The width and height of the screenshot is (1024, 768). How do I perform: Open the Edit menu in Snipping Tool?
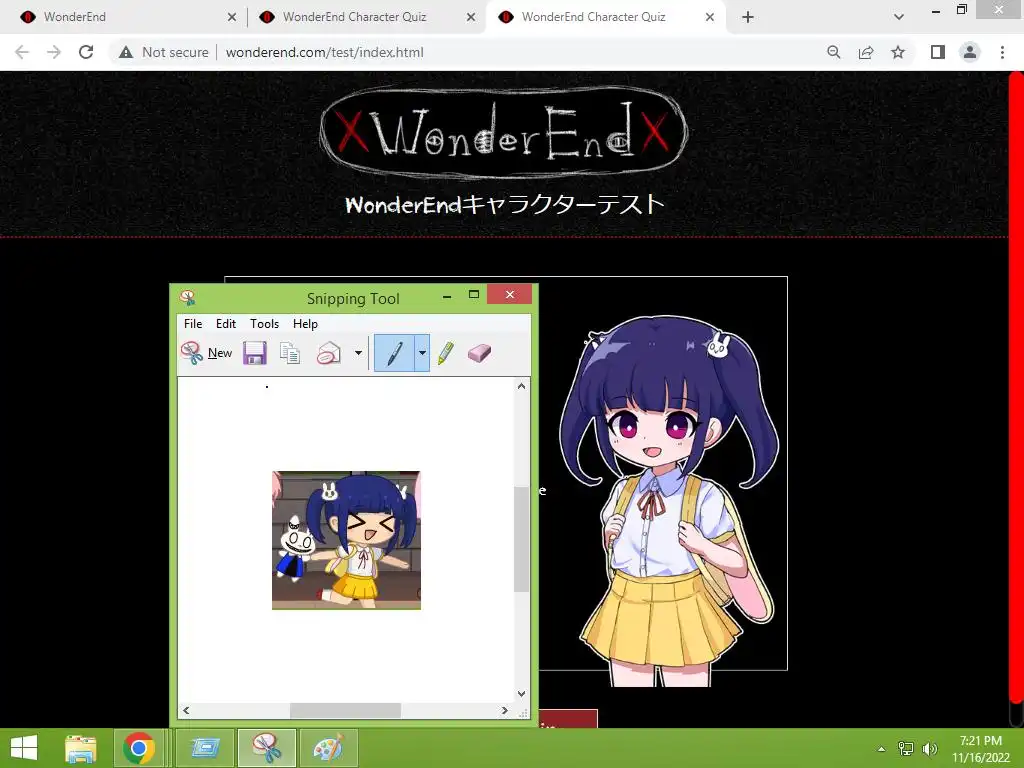(226, 324)
